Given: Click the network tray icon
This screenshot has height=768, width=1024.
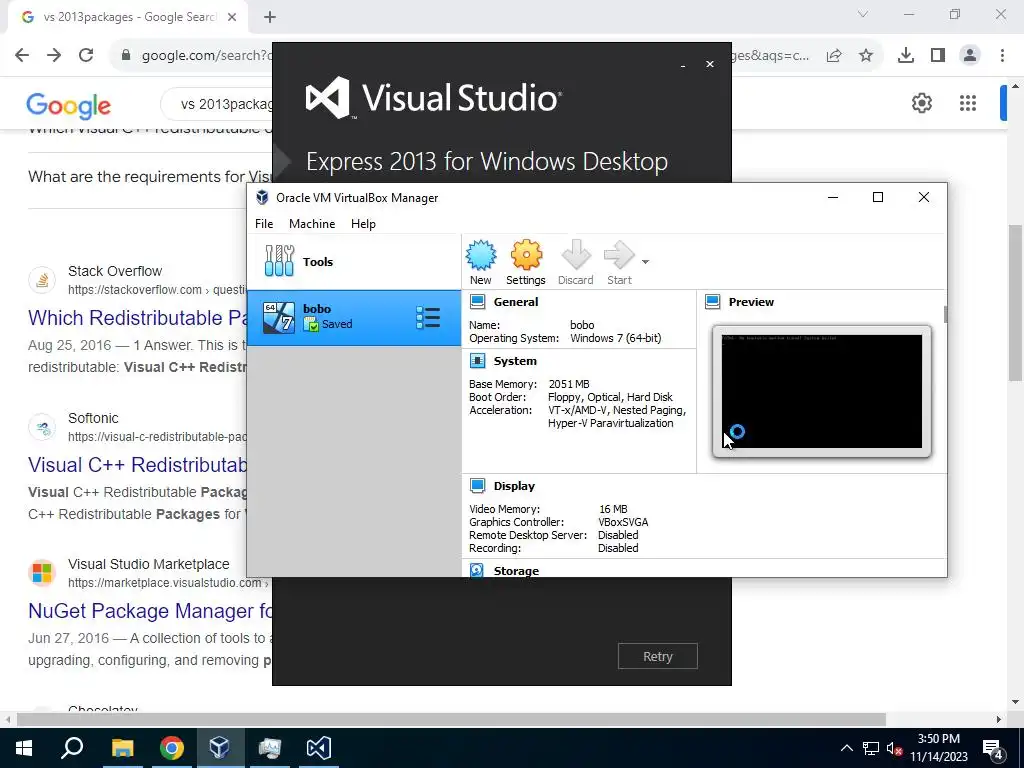Looking at the screenshot, I should [871, 748].
